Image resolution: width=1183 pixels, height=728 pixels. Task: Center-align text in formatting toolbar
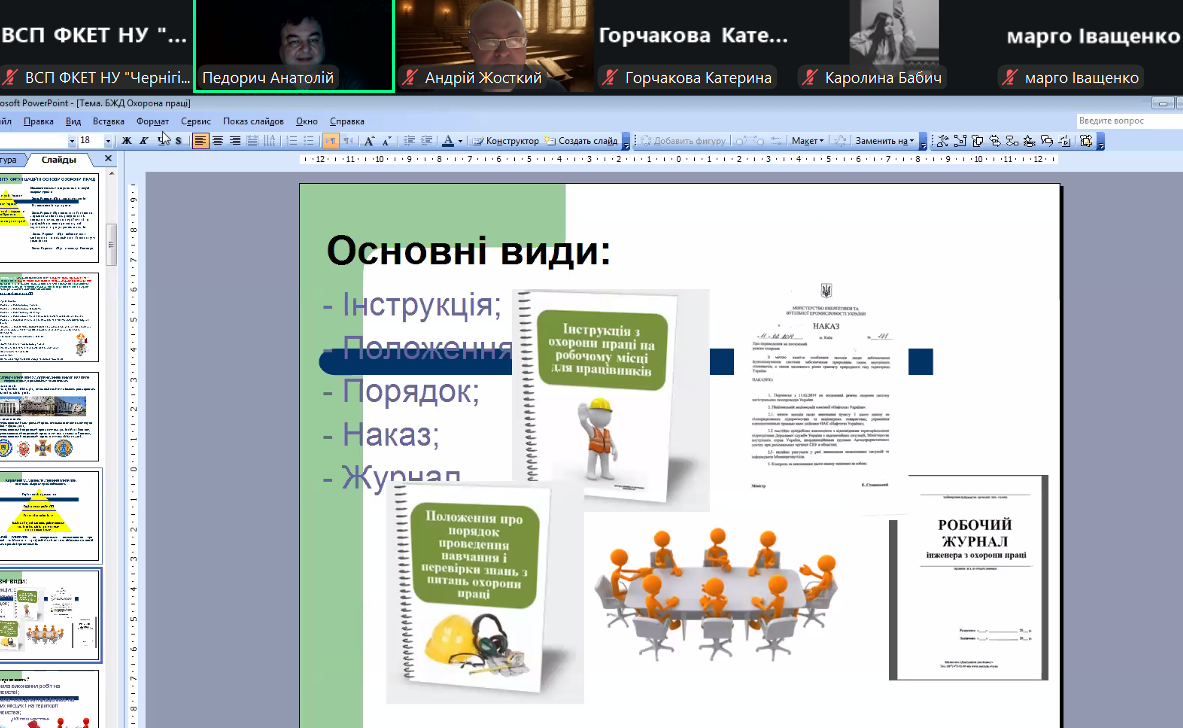pyautogui.click(x=218, y=141)
